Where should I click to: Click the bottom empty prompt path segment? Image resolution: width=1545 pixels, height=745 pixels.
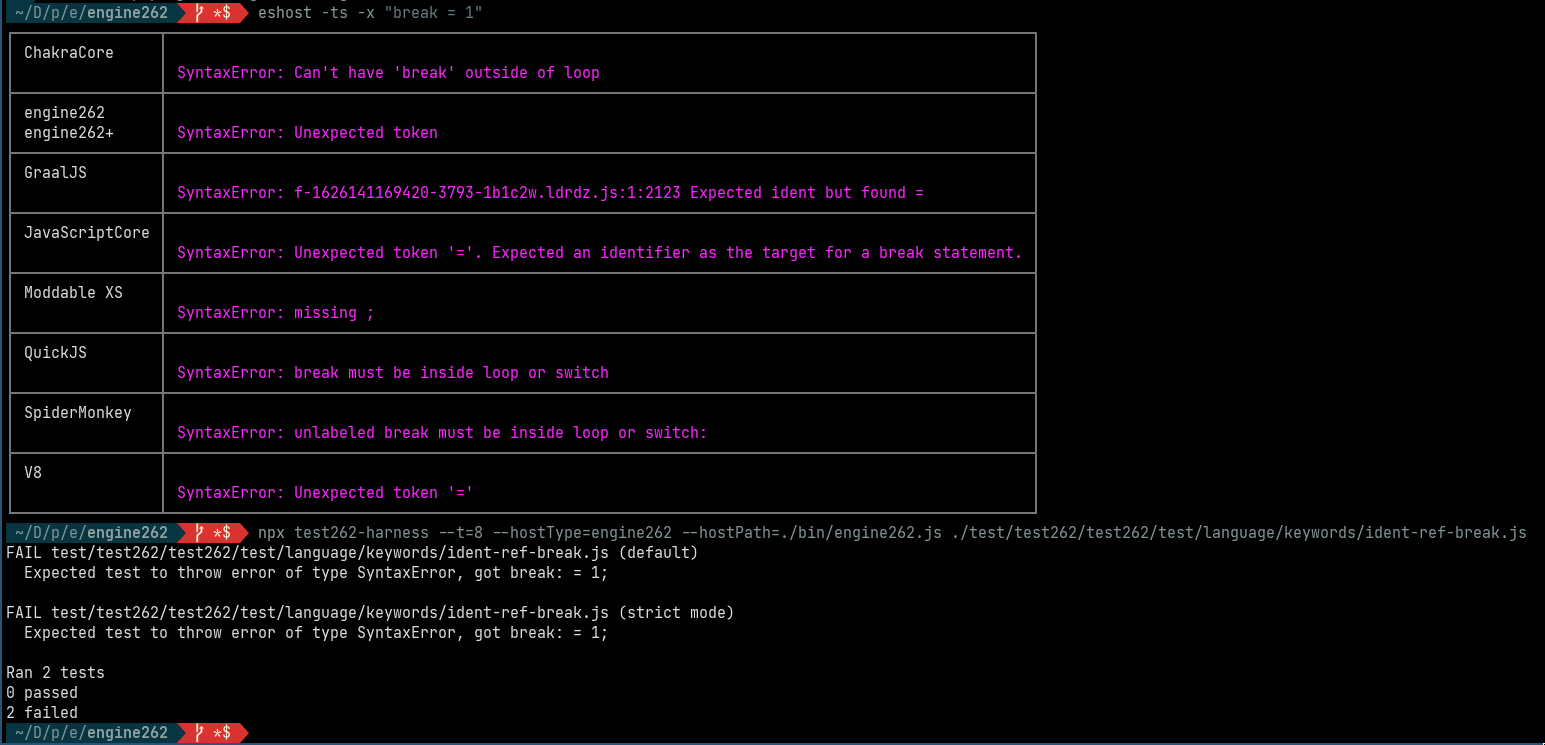pyautogui.click(x=91, y=733)
